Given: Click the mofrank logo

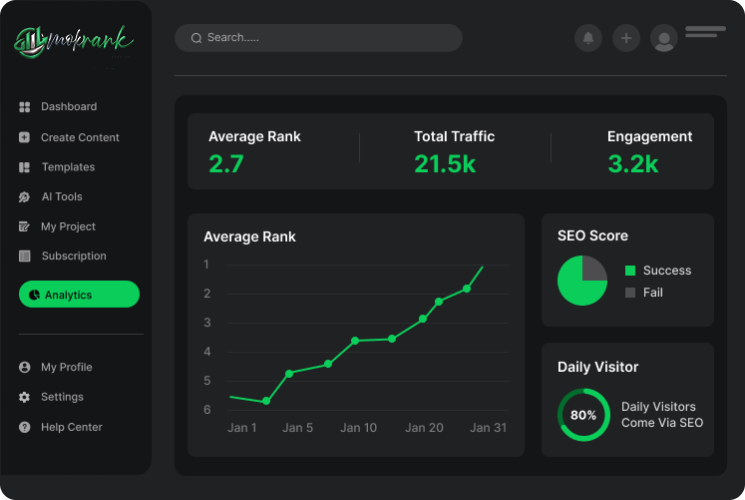Looking at the screenshot, I should 74,42.
